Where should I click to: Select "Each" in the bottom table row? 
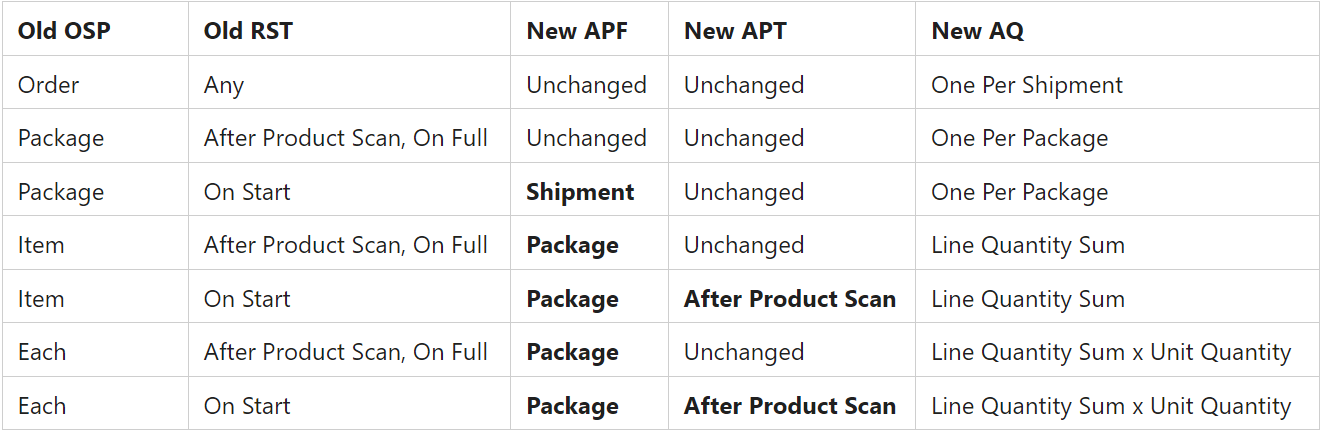(x=42, y=406)
